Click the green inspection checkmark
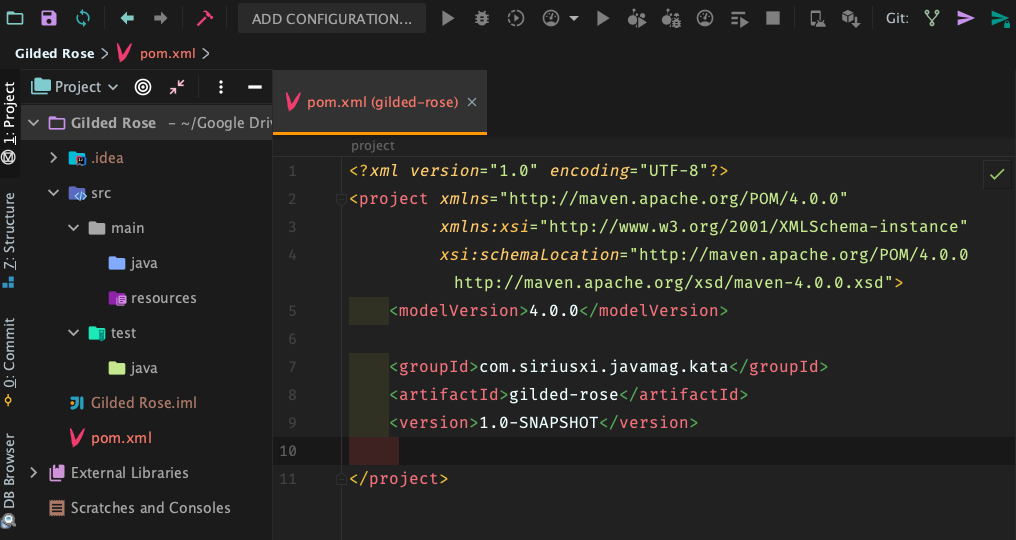The width and height of the screenshot is (1016, 540). click(x=997, y=174)
